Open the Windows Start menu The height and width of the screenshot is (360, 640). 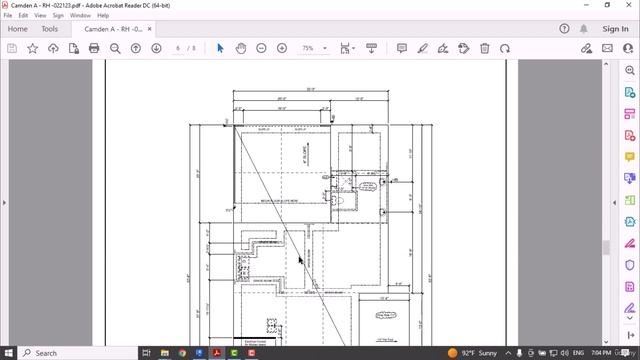(x=8, y=353)
